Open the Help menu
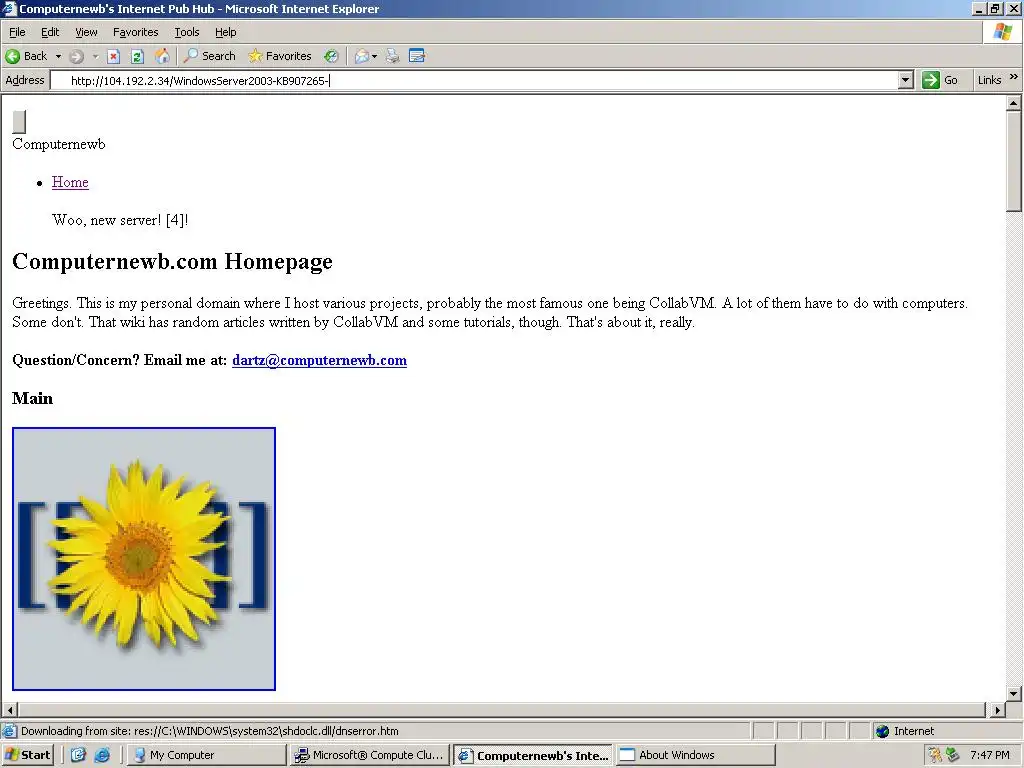 (x=225, y=32)
